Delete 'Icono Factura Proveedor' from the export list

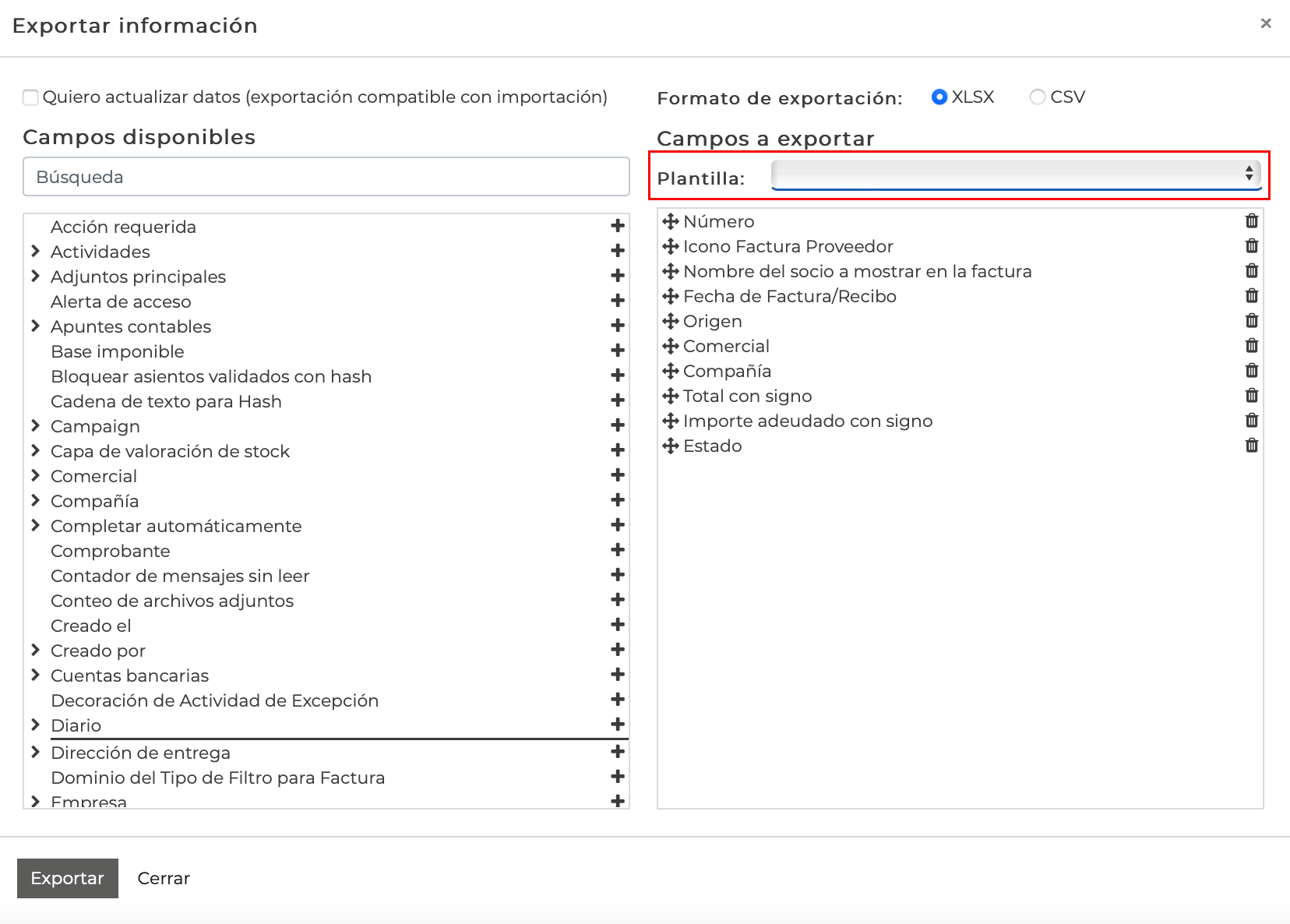(1251, 246)
